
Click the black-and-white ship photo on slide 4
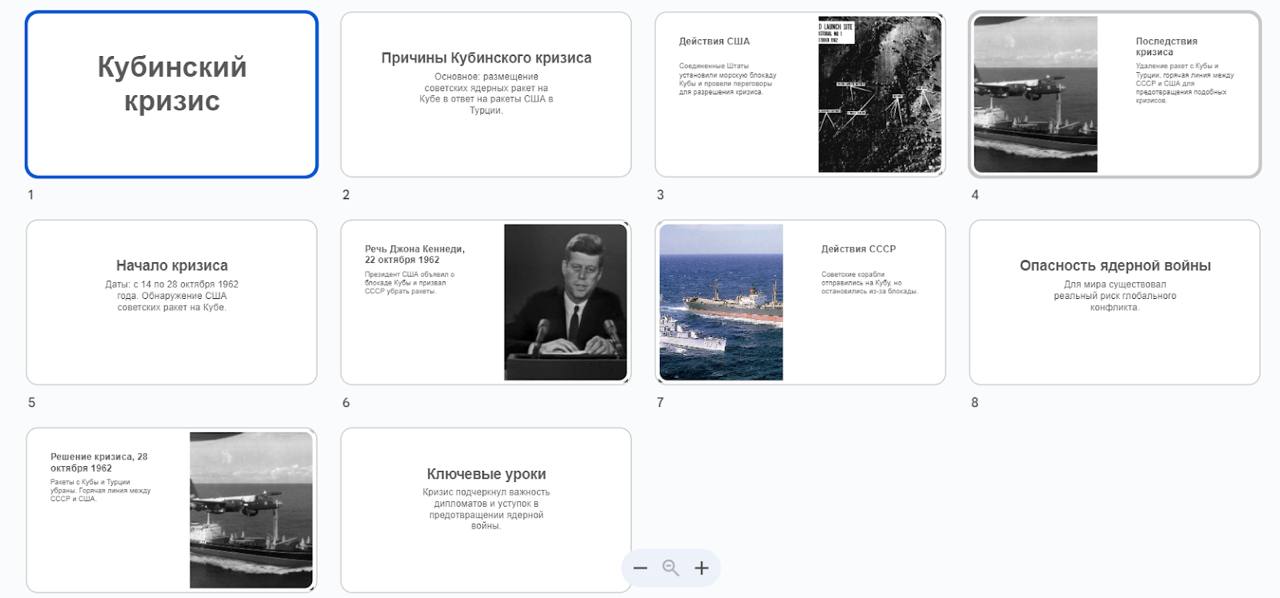1035,94
